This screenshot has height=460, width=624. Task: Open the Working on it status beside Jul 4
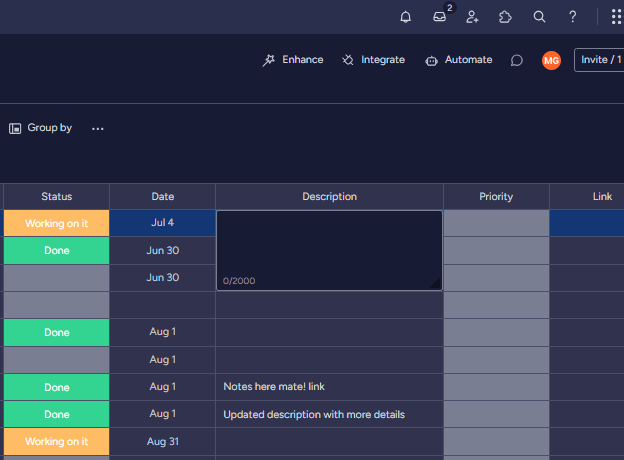(57, 223)
